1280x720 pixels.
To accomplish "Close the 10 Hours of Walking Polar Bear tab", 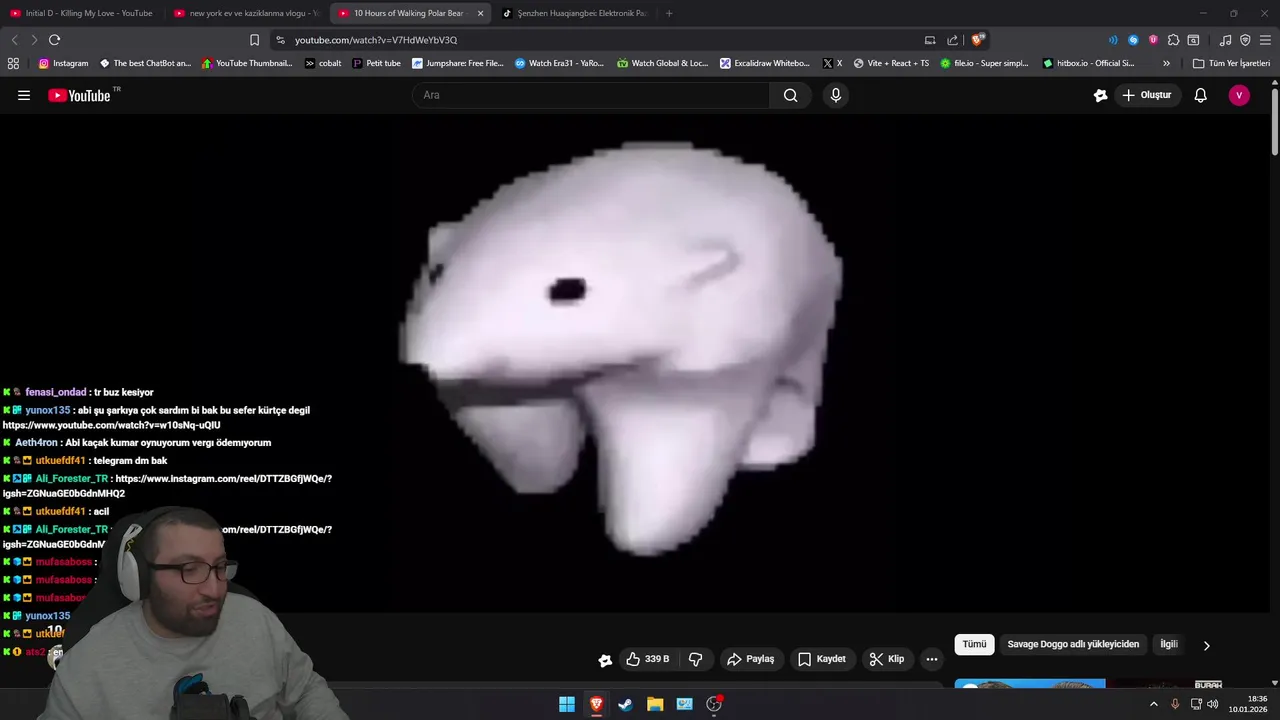I will click(x=480, y=13).
